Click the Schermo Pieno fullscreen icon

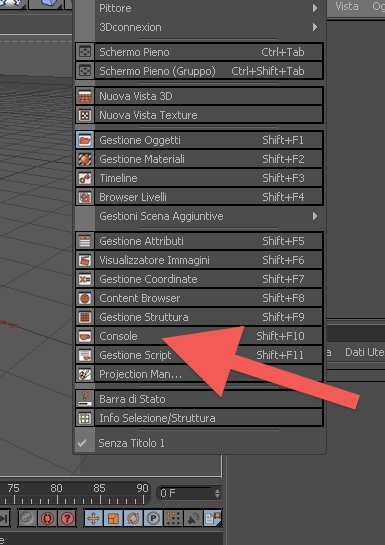coord(85,52)
